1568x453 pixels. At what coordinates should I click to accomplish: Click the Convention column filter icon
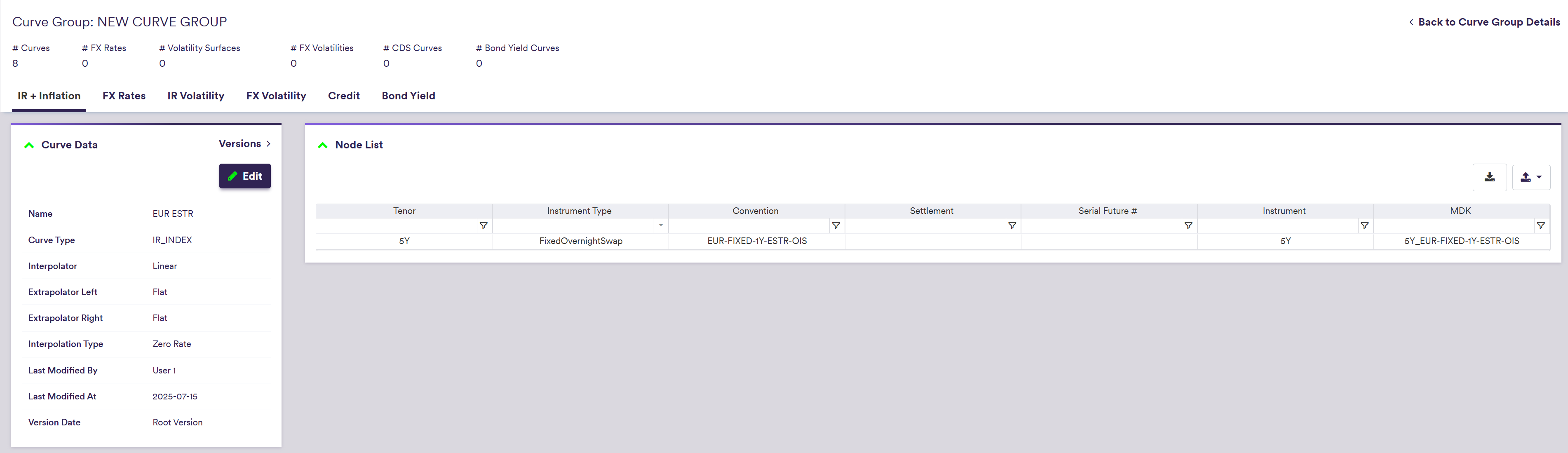(x=836, y=226)
